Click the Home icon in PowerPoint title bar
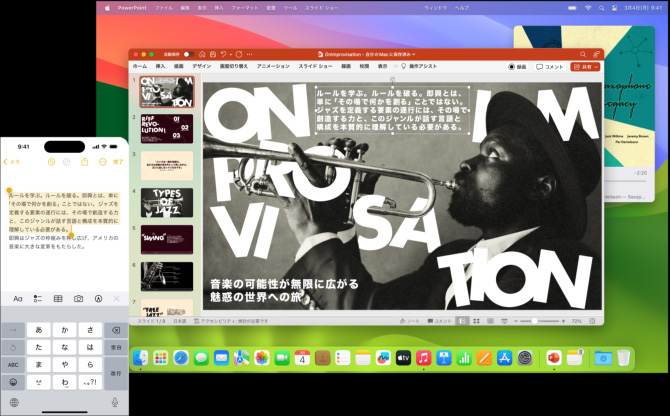 tap(202, 54)
